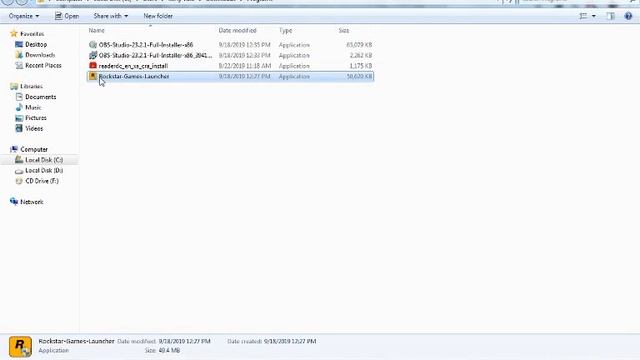Click the Libraries icon
This screenshot has height=360, width=640.
click(x=14, y=86)
